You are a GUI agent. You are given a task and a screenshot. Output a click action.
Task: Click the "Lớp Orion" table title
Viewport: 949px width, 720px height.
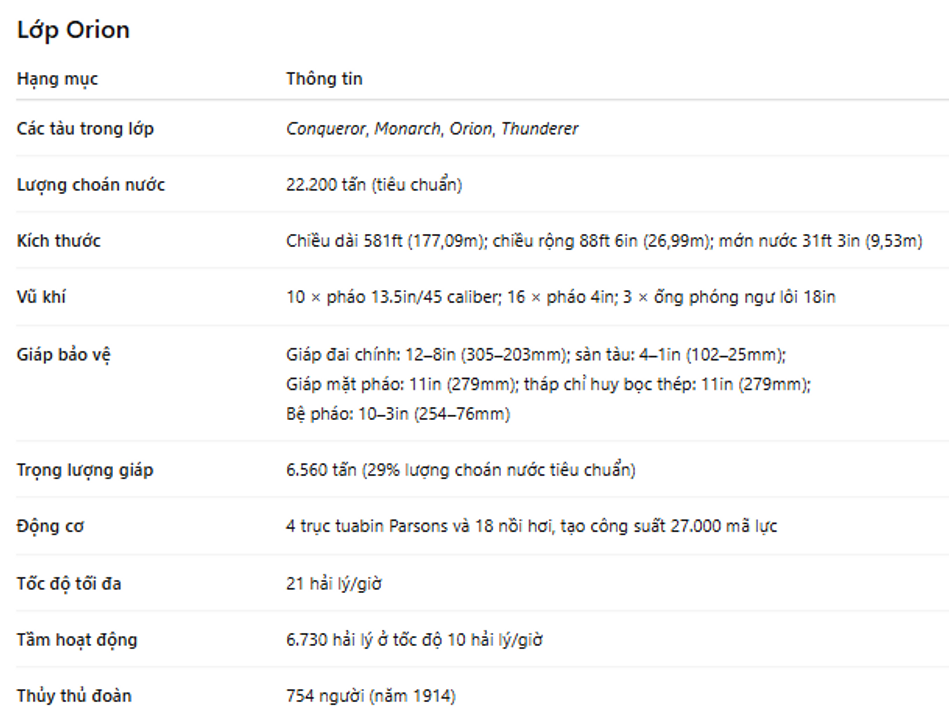(73, 31)
